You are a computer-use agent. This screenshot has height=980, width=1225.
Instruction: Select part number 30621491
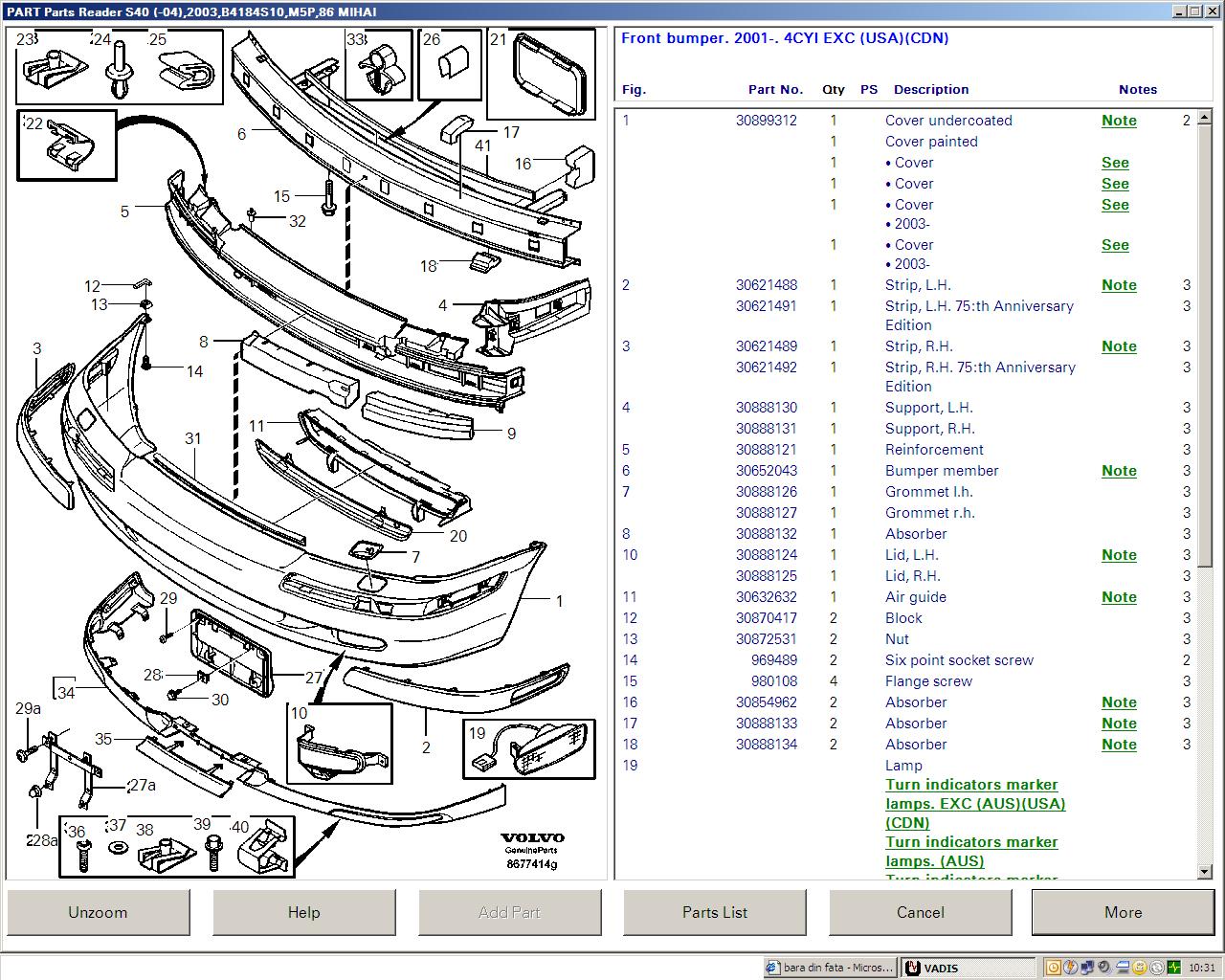point(767,306)
